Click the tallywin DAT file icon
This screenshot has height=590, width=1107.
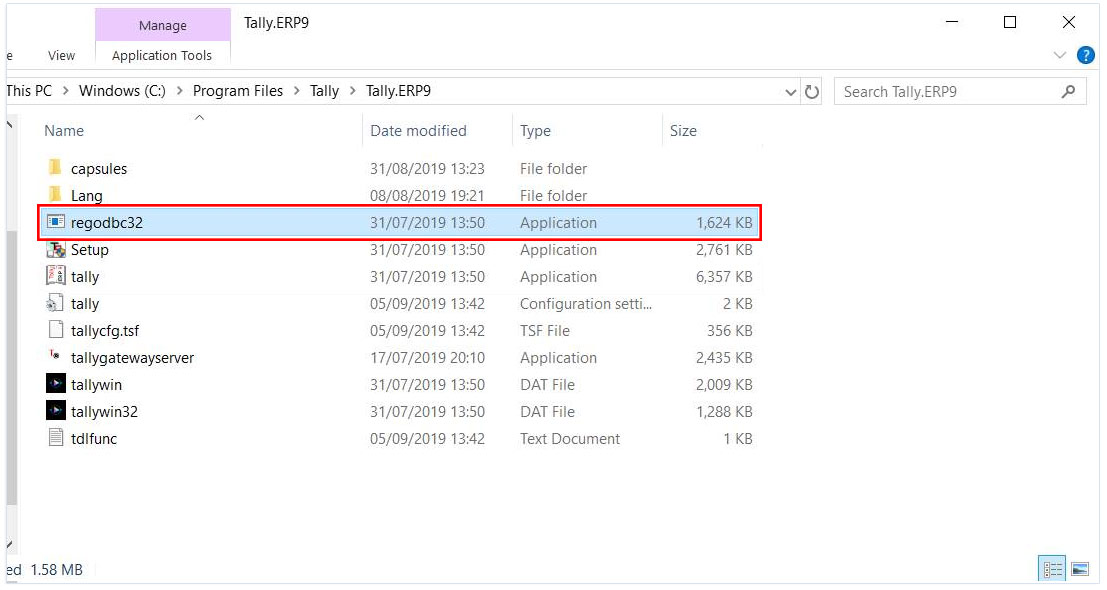tap(56, 384)
